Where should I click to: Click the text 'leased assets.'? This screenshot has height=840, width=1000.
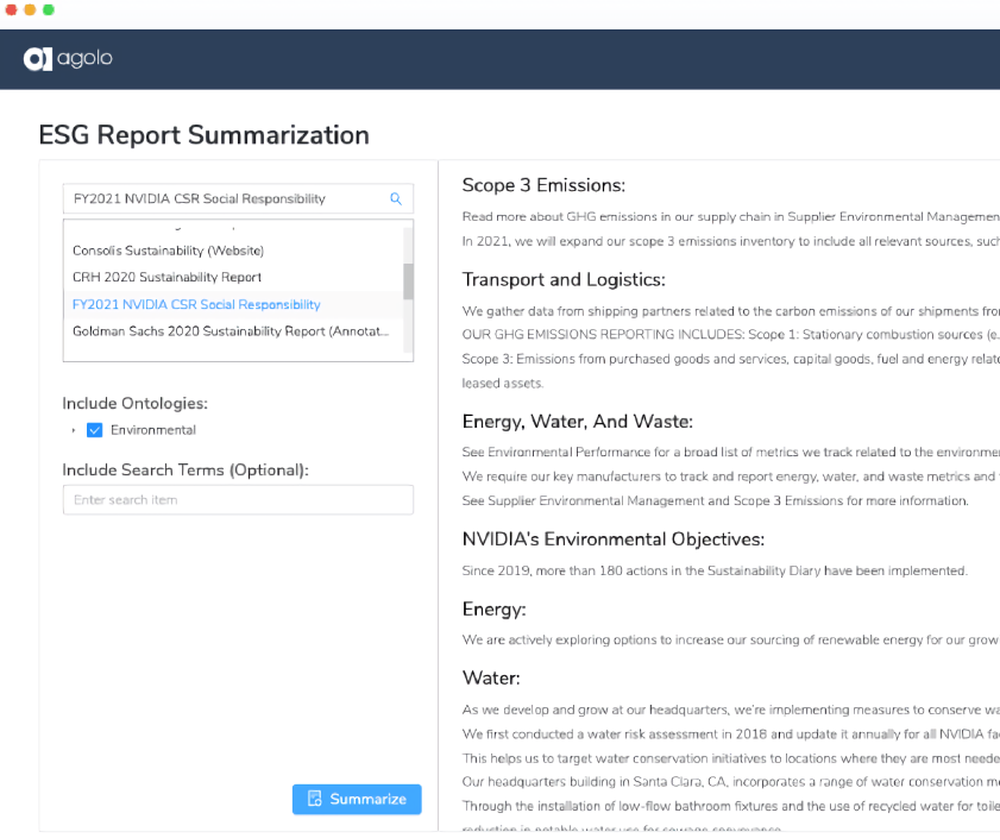pyautogui.click(x=503, y=383)
